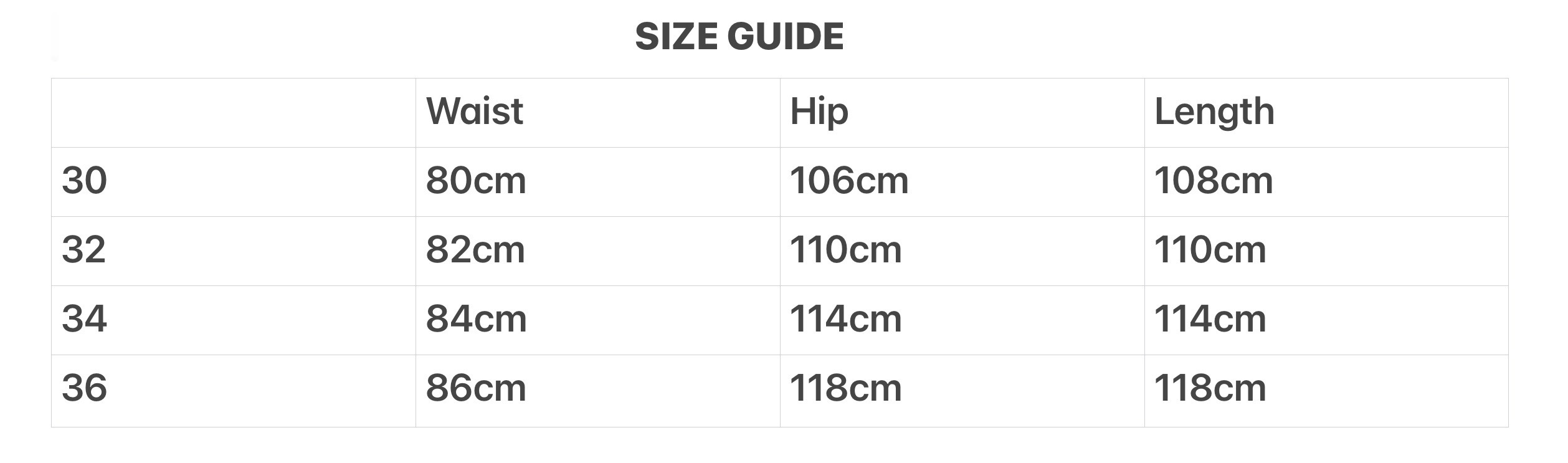Viewport: 1568px width, 463px height.
Task: Click the size 36 row label
Action: click(85, 389)
